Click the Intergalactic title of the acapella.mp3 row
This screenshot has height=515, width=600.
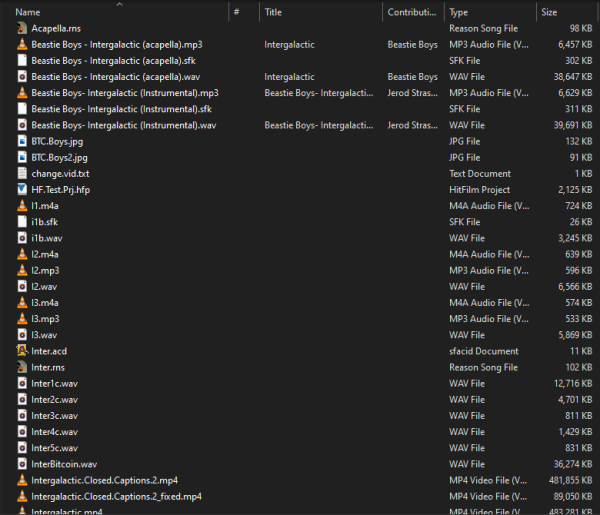289,45
